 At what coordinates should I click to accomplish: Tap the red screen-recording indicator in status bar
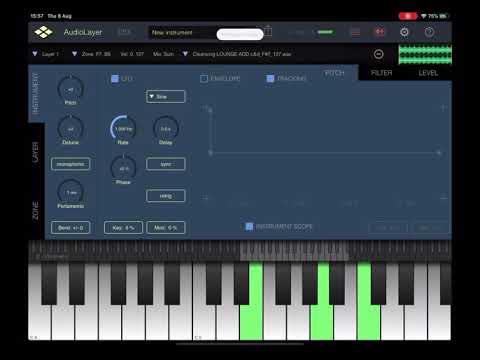(408, 16)
